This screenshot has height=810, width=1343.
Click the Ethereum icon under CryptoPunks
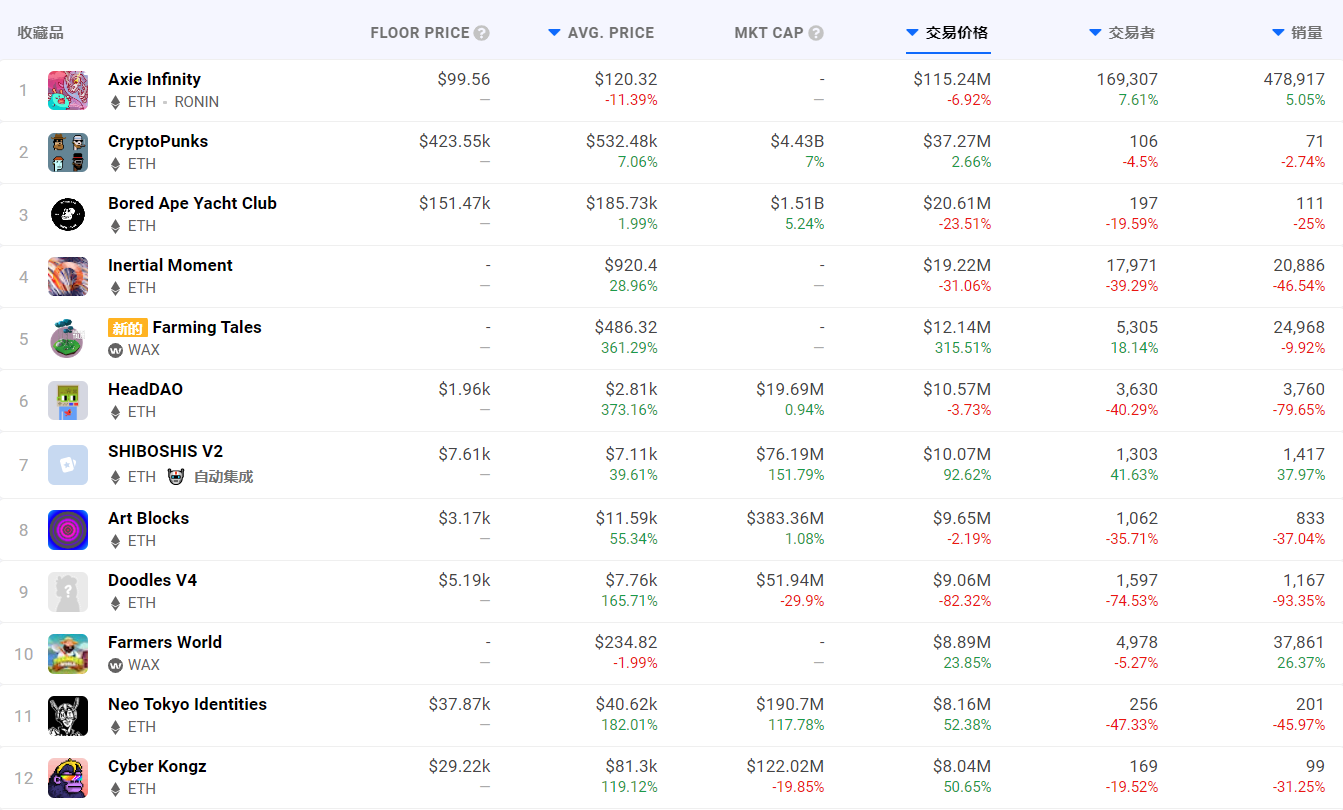[115, 164]
